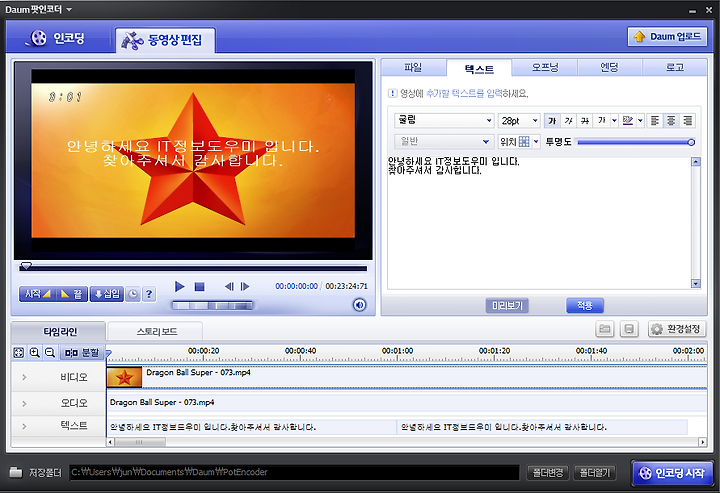Select the star video clip thumbnail
720x493 pixels.
pyautogui.click(x=124, y=377)
